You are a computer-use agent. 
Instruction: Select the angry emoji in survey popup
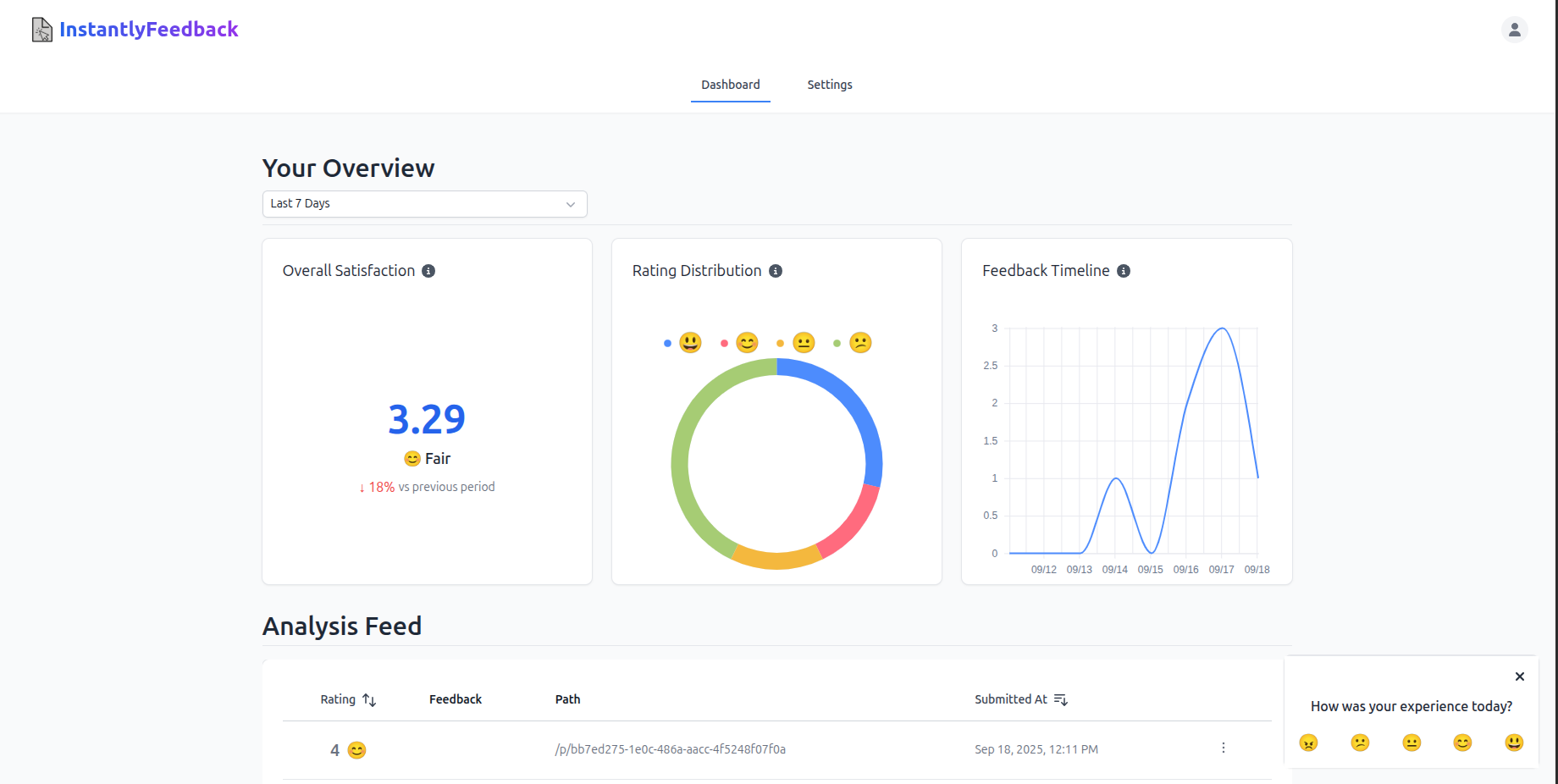coord(1309,743)
